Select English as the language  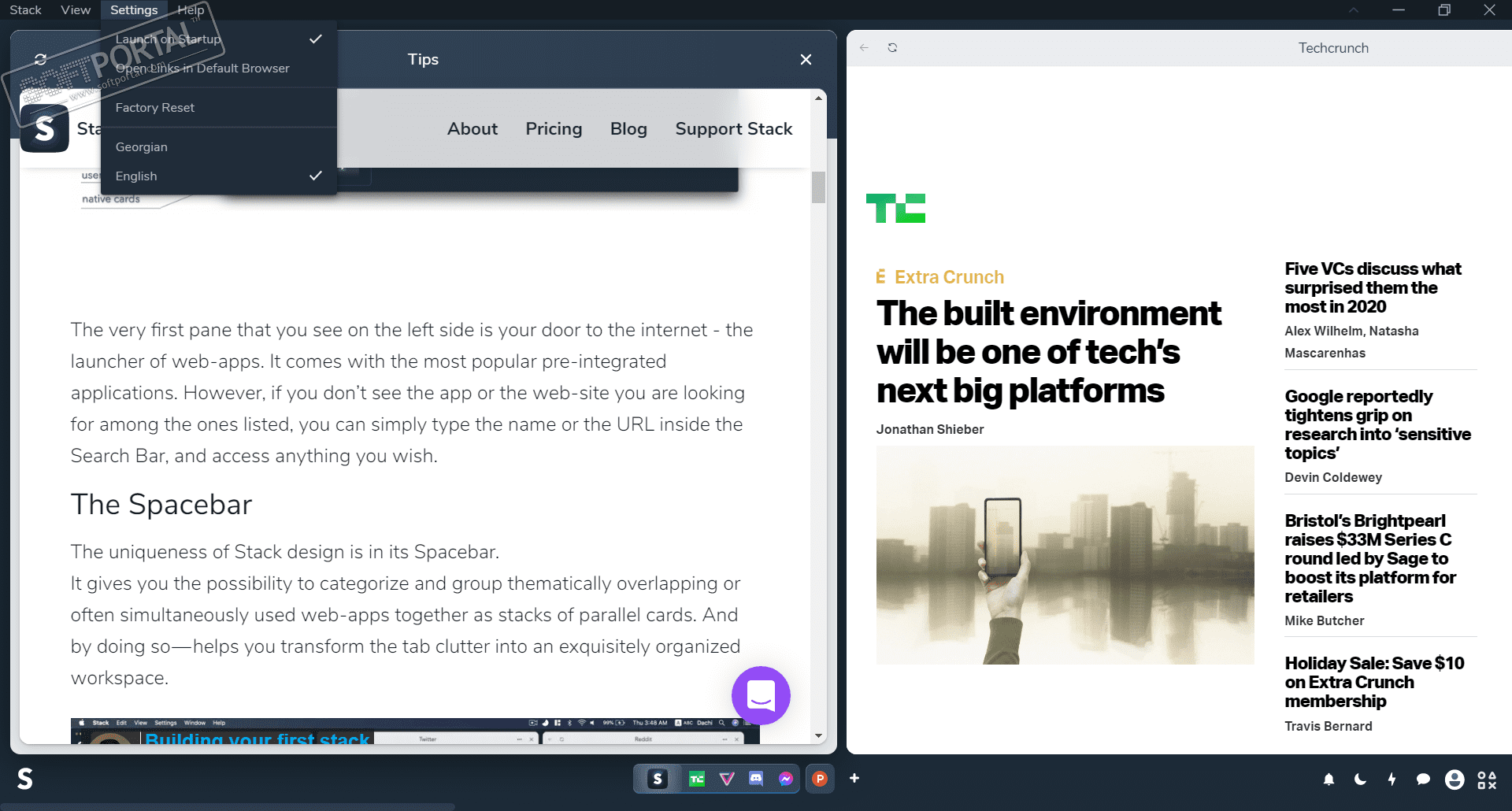(x=219, y=176)
